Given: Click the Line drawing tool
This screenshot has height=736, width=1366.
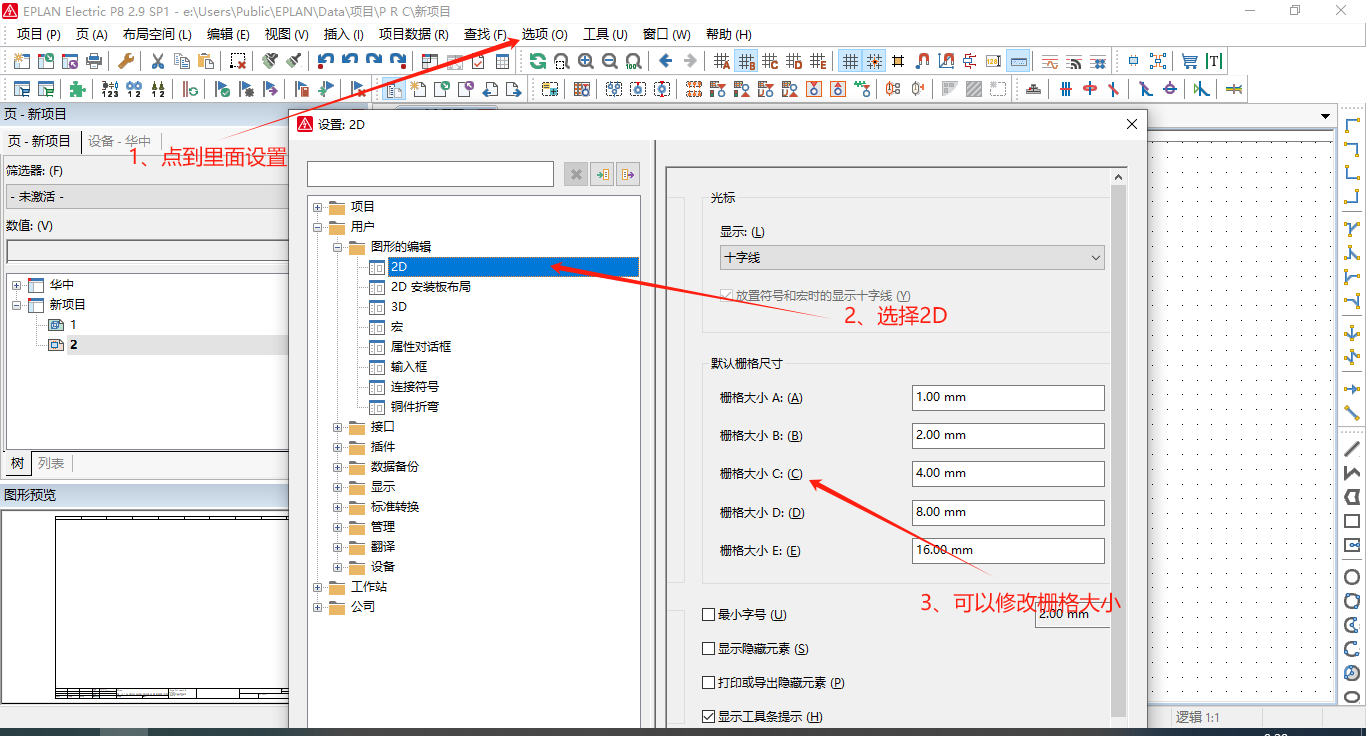Looking at the screenshot, I should pyautogui.click(x=1352, y=448).
